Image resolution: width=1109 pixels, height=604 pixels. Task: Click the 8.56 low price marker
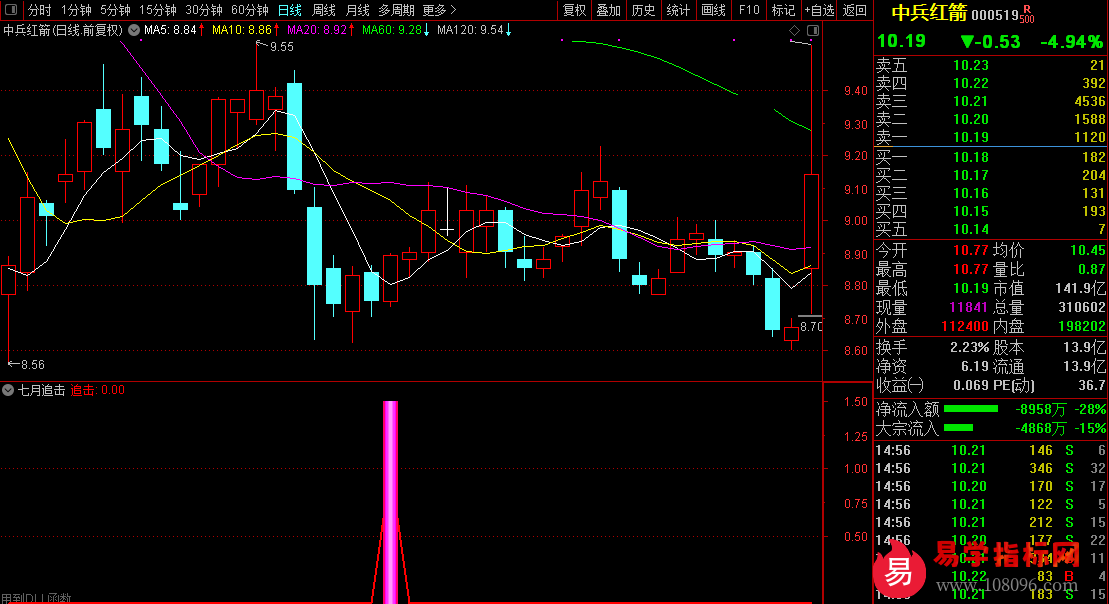pyautogui.click(x=33, y=365)
